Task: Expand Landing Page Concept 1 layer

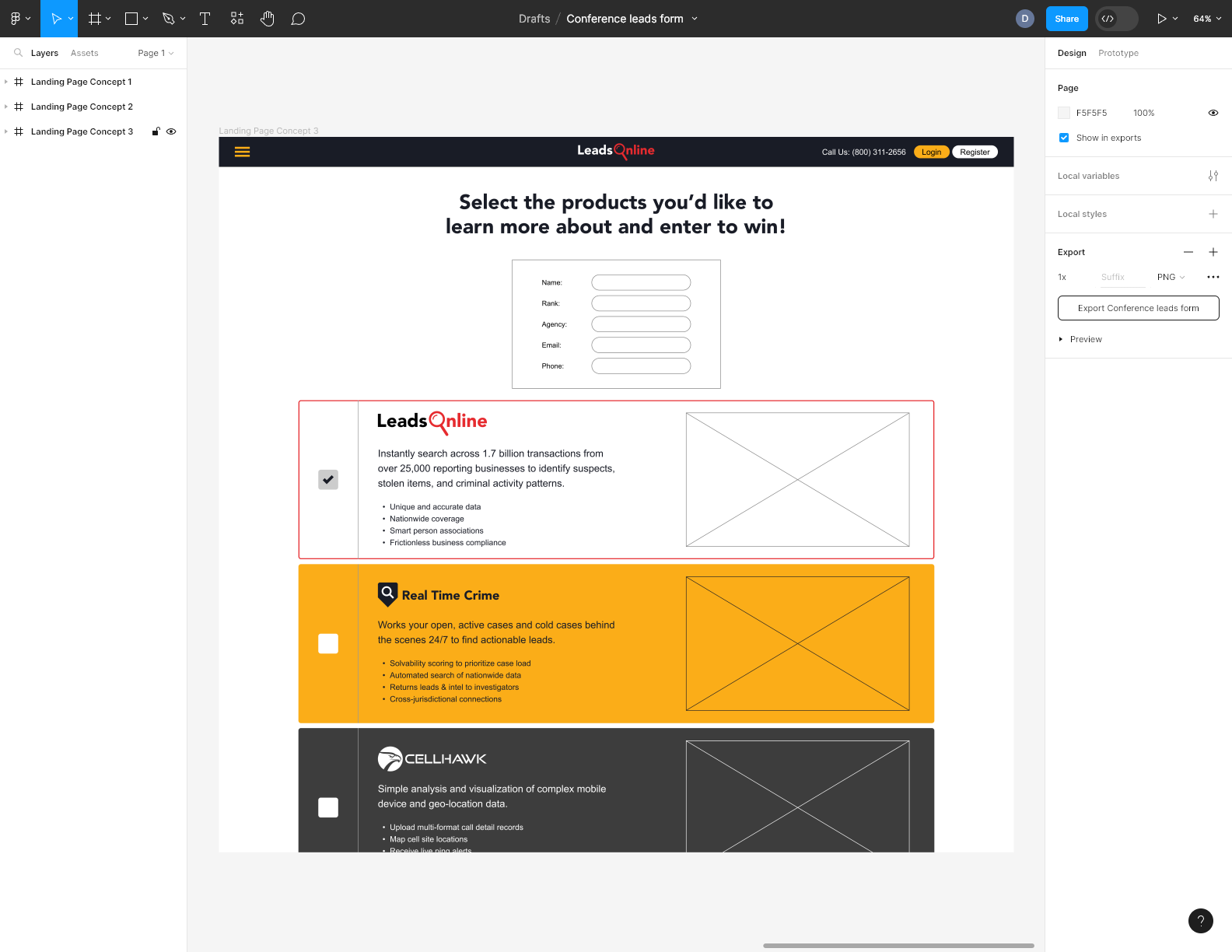Action: pos(6,82)
